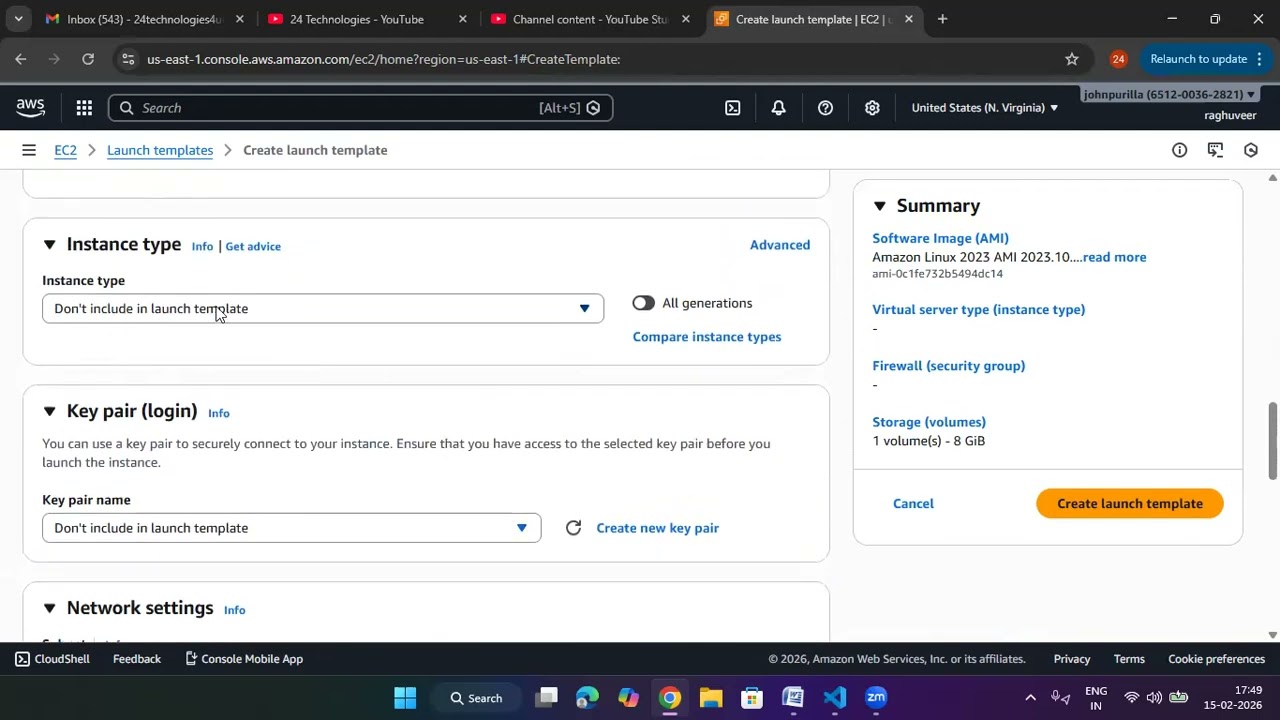
Task: Open Cookie preferences in footer
Action: pyautogui.click(x=1216, y=659)
